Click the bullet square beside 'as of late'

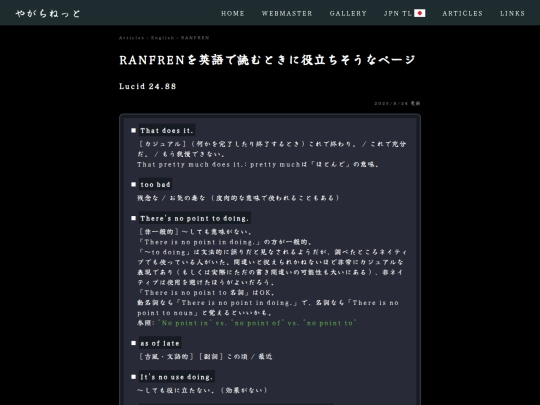click(134, 343)
